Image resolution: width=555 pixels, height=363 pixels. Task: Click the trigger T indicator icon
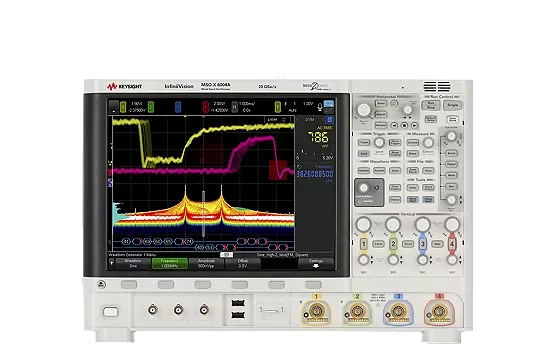[278, 106]
